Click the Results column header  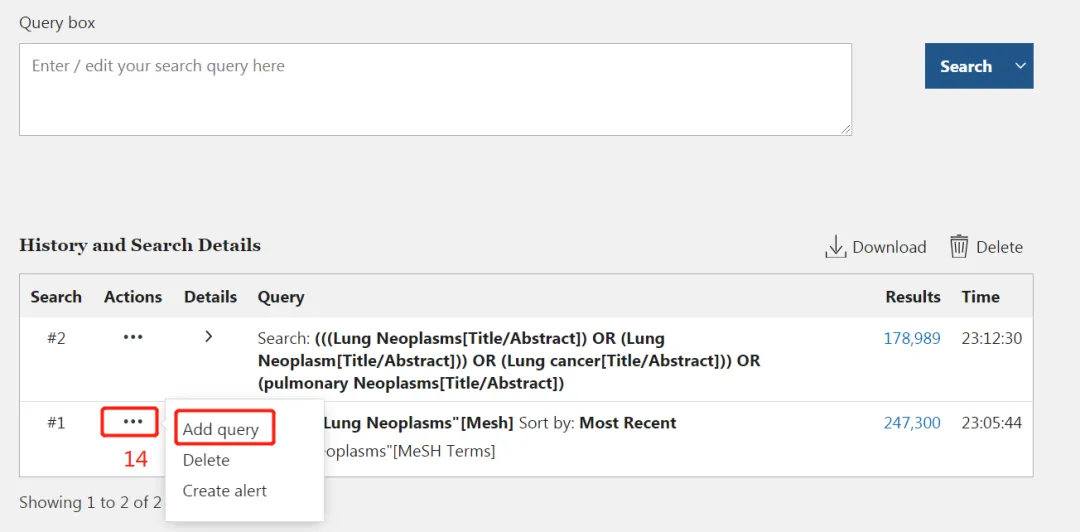[x=913, y=297]
